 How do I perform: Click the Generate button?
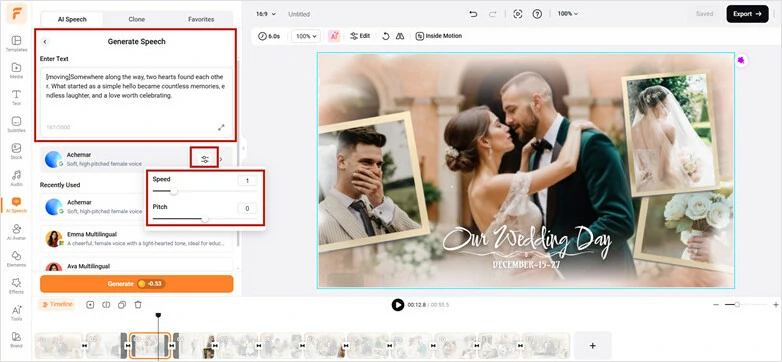pyautogui.click(x=137, y=284)
